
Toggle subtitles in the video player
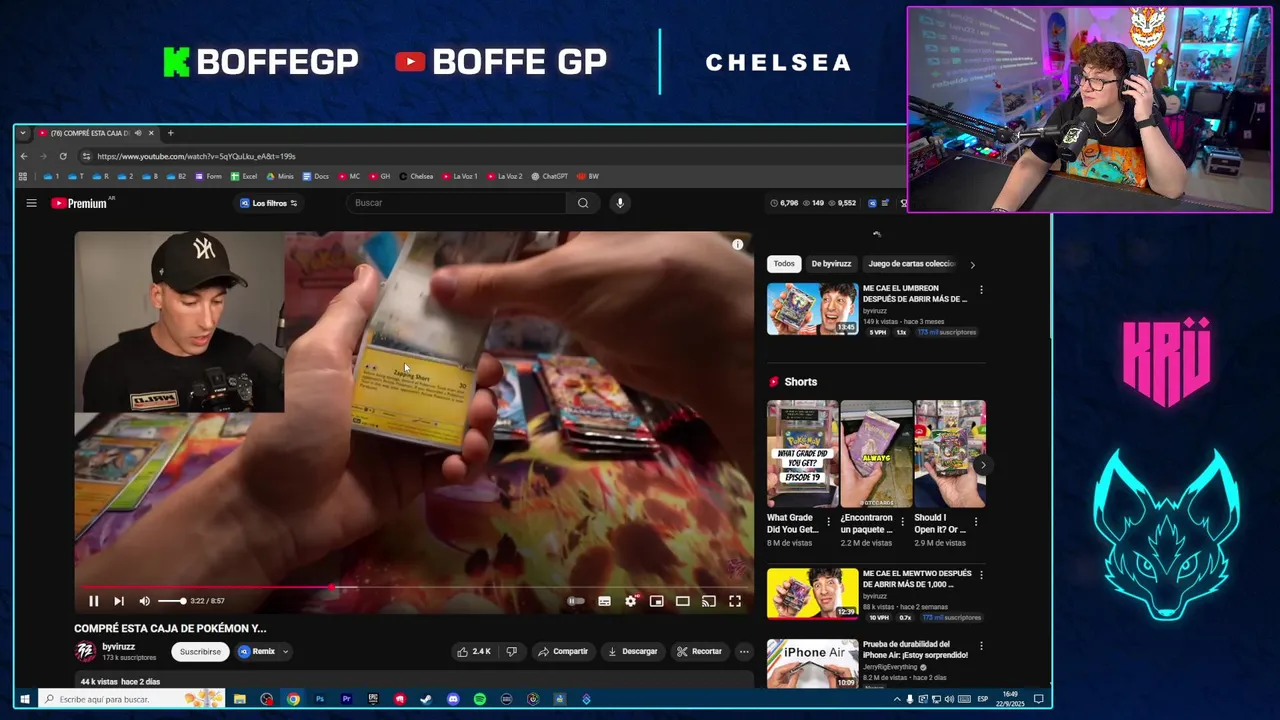(604, 601)
